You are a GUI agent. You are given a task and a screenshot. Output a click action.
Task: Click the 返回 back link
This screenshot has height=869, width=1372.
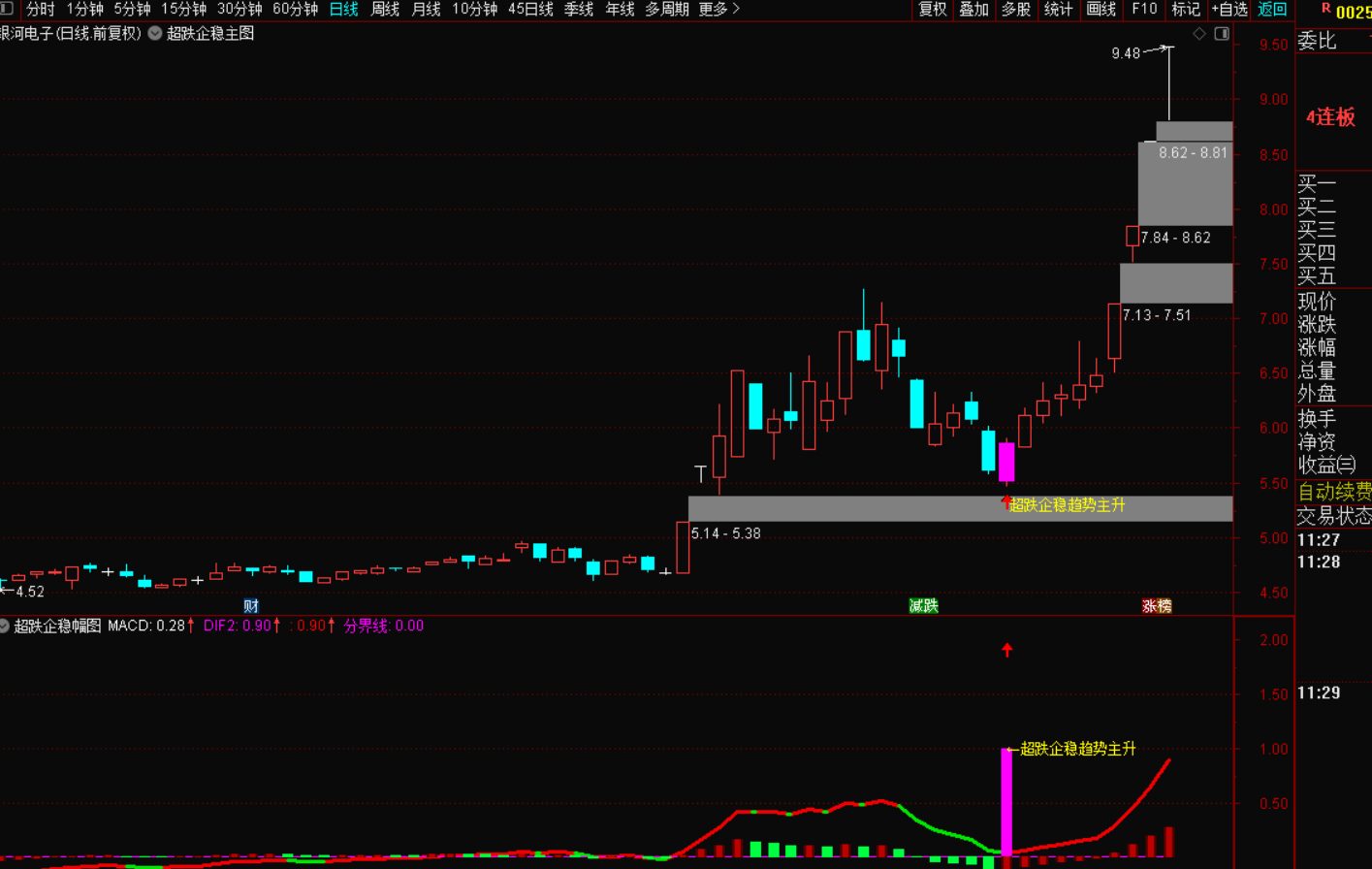point(1272,9)
